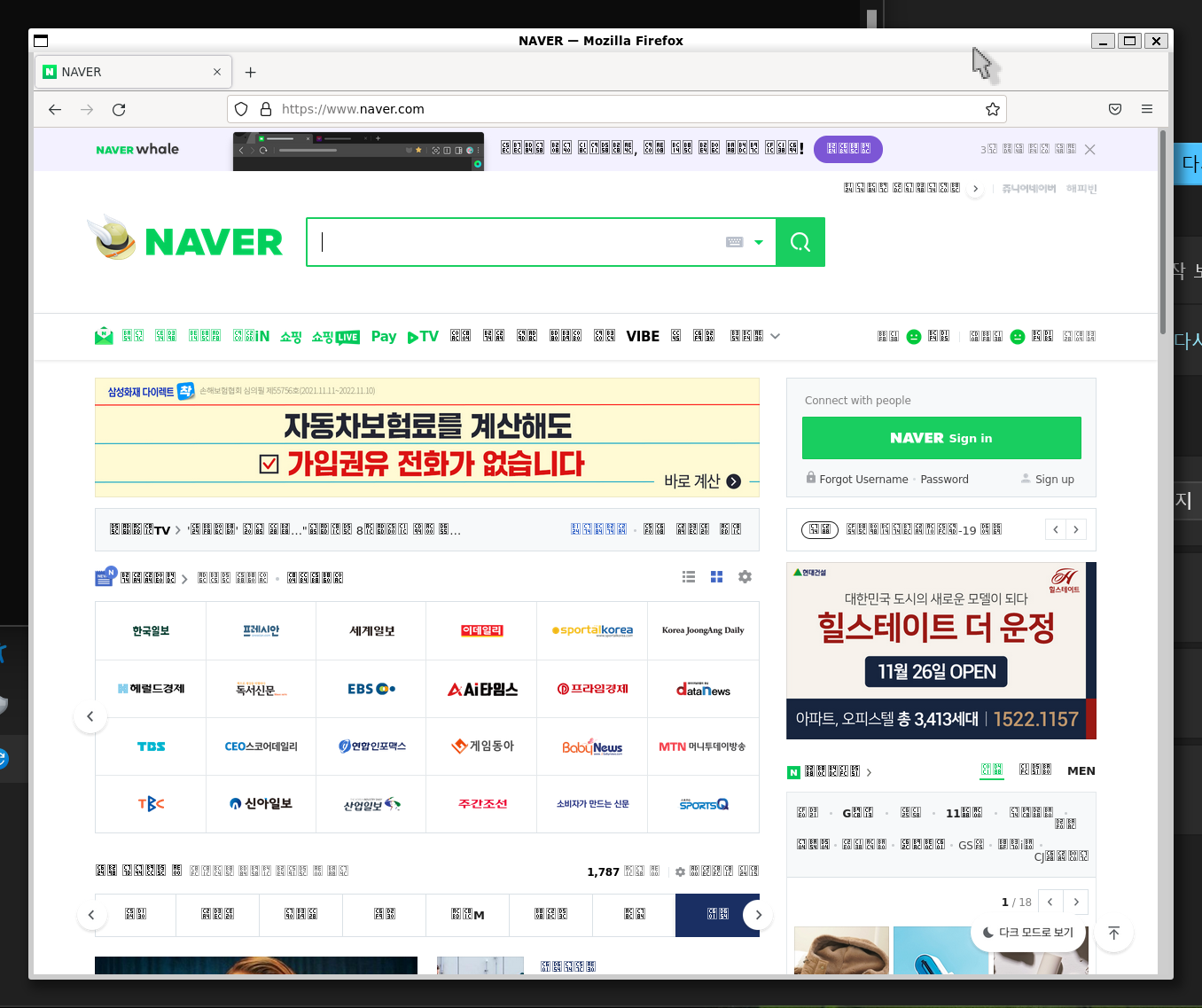
Task: Open the Mail envelope icon in navigation
Action: pyautogui.click(x=104, y=336)
